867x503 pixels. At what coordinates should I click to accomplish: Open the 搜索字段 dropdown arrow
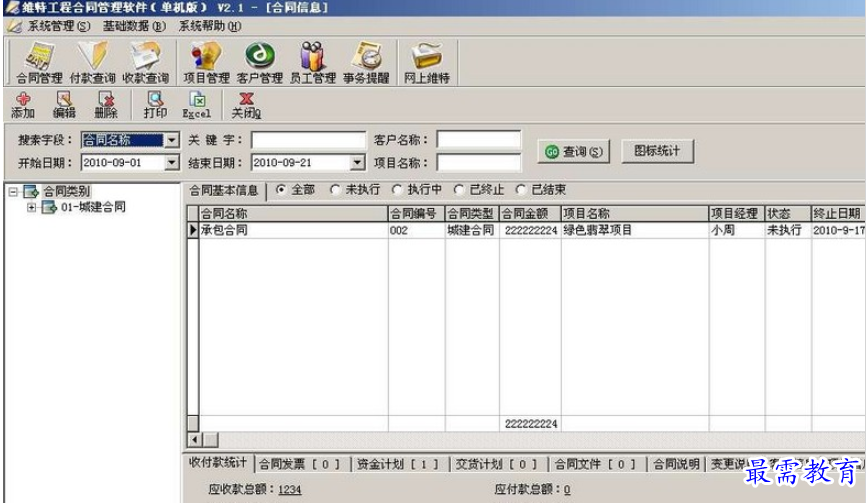172,140
